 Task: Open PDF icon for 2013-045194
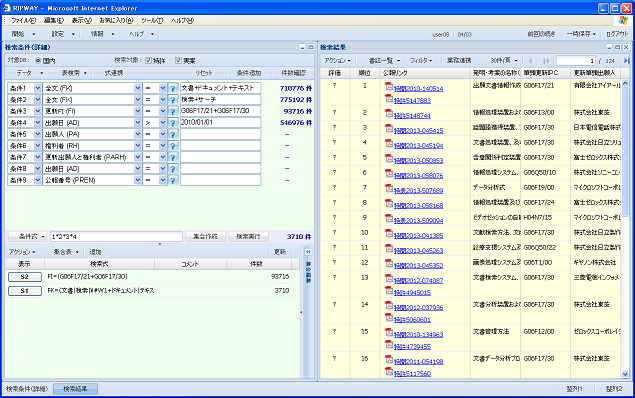(x=389, y=144)
